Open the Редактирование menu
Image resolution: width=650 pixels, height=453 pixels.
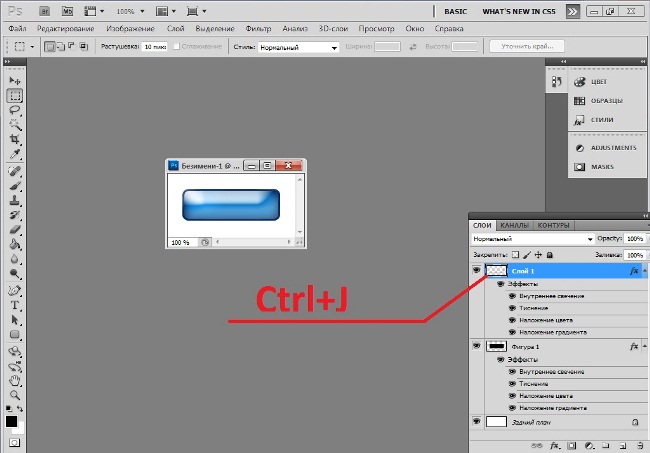pyautogui.click(x=65, y=29)
